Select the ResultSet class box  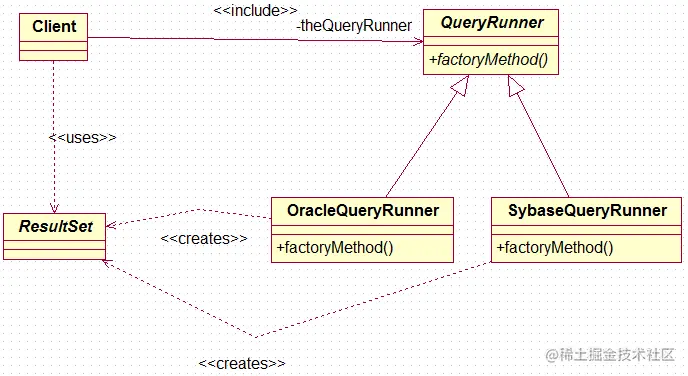(54, 236)
